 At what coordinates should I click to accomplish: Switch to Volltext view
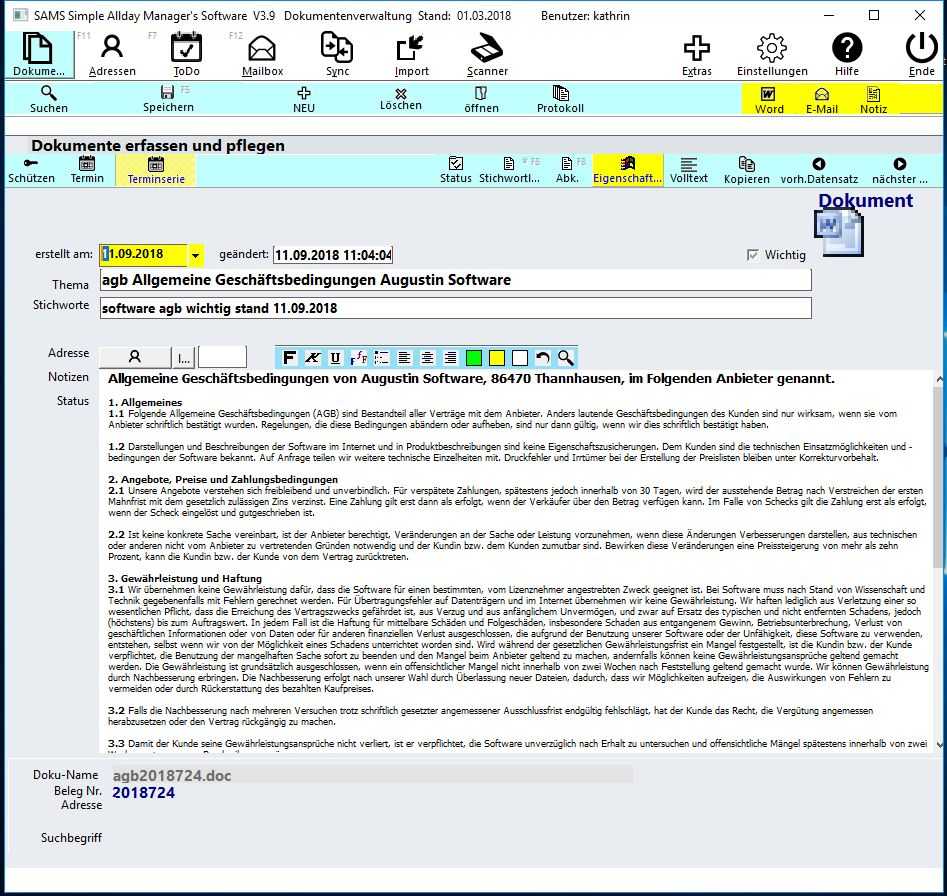[x=688, y=170]
